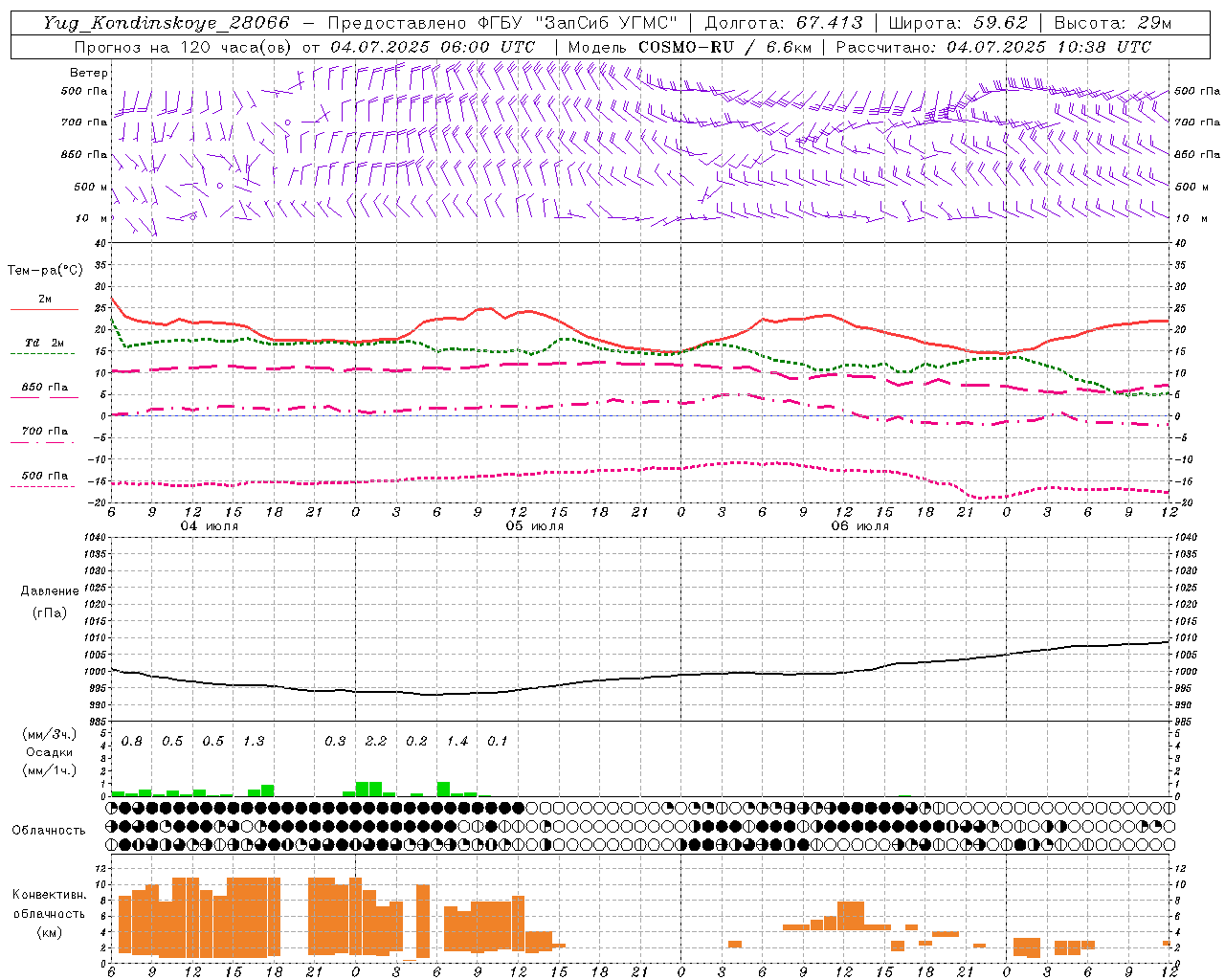Click the station title Yug_Kondinskoye_28066
Screen dimensions: 1225x980
coord(167,23)
